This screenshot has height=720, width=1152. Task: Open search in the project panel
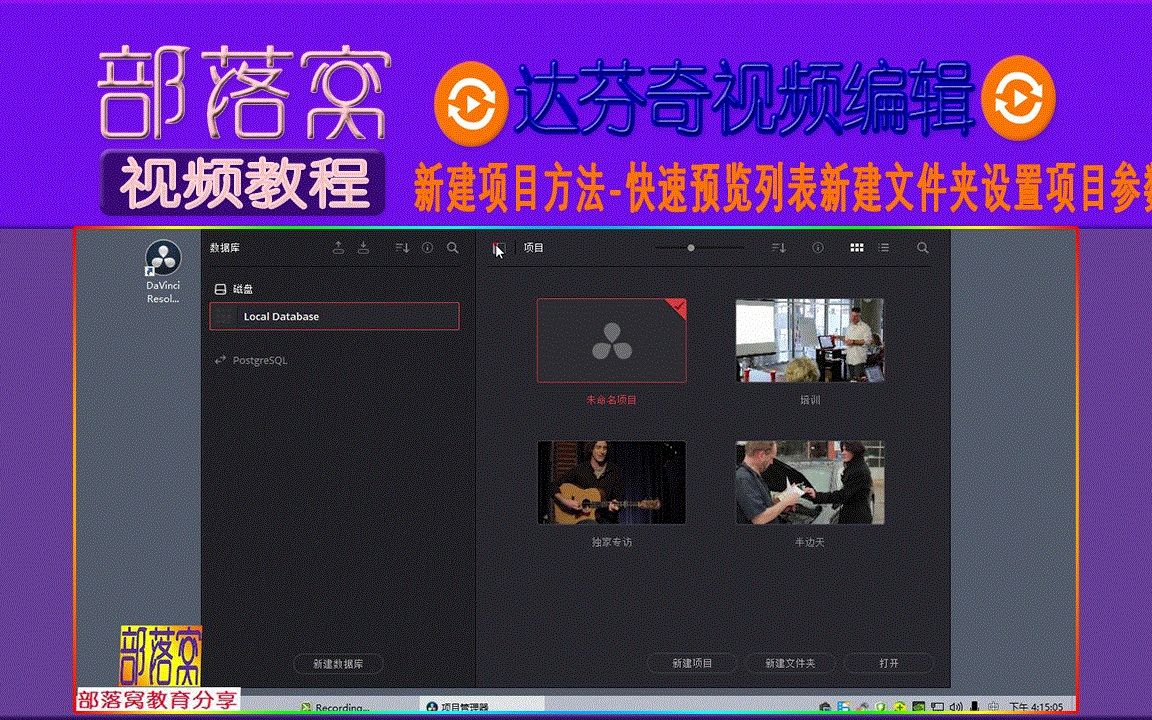tap(922, 247)
